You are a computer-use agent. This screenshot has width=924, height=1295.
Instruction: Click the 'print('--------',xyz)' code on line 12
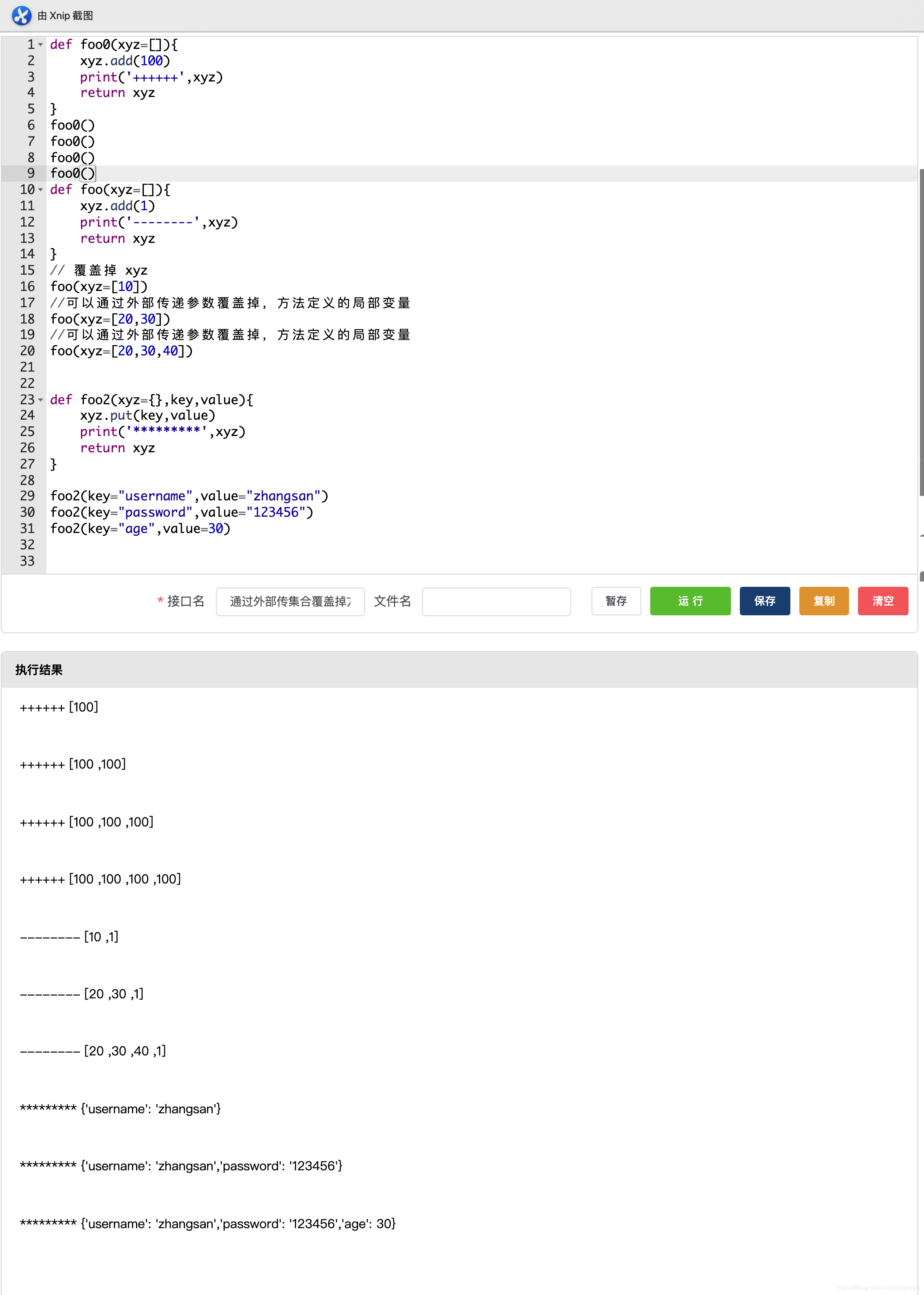pyautogui.click(x=159, y=222)
